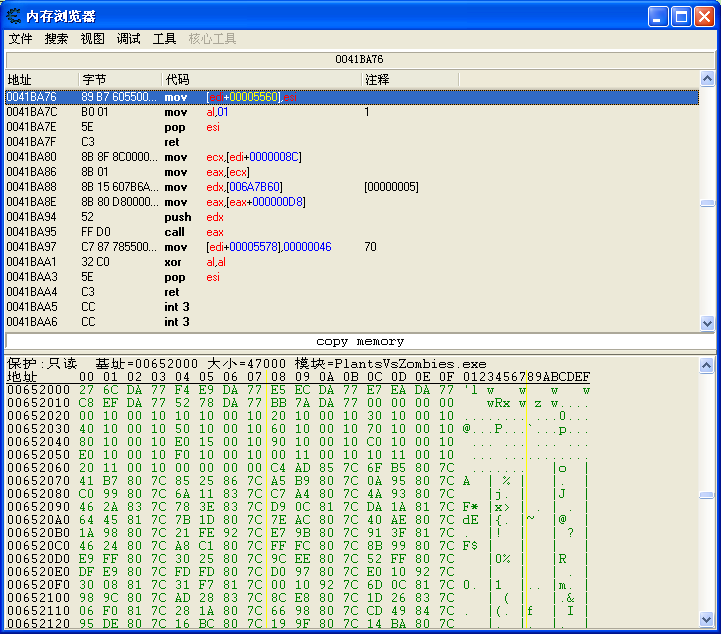Click the 代码 column header
Image resolution: width=721 pixels, height=634 pixels.
tap(262, 80)
